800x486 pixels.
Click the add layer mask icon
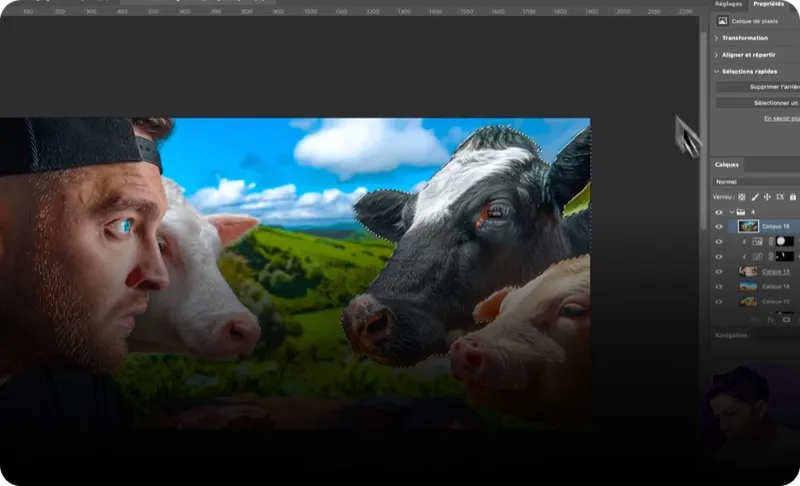(786, 319)
